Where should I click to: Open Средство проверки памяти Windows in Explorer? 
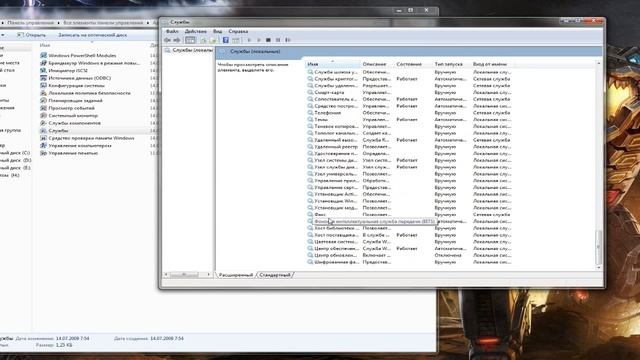tap(87, 138)
